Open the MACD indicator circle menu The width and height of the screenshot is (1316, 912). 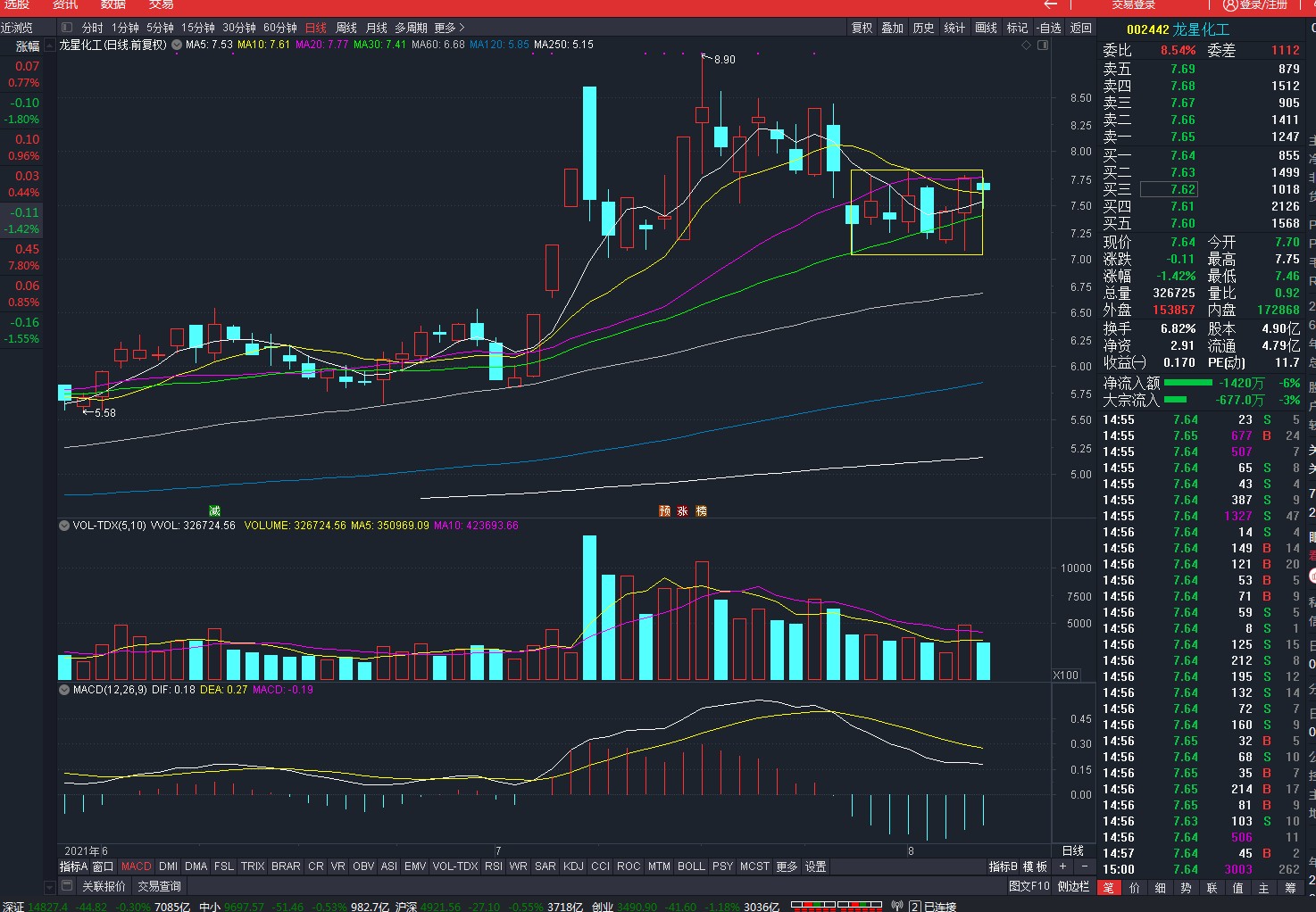pyautogui.click(x=64, y=690)
